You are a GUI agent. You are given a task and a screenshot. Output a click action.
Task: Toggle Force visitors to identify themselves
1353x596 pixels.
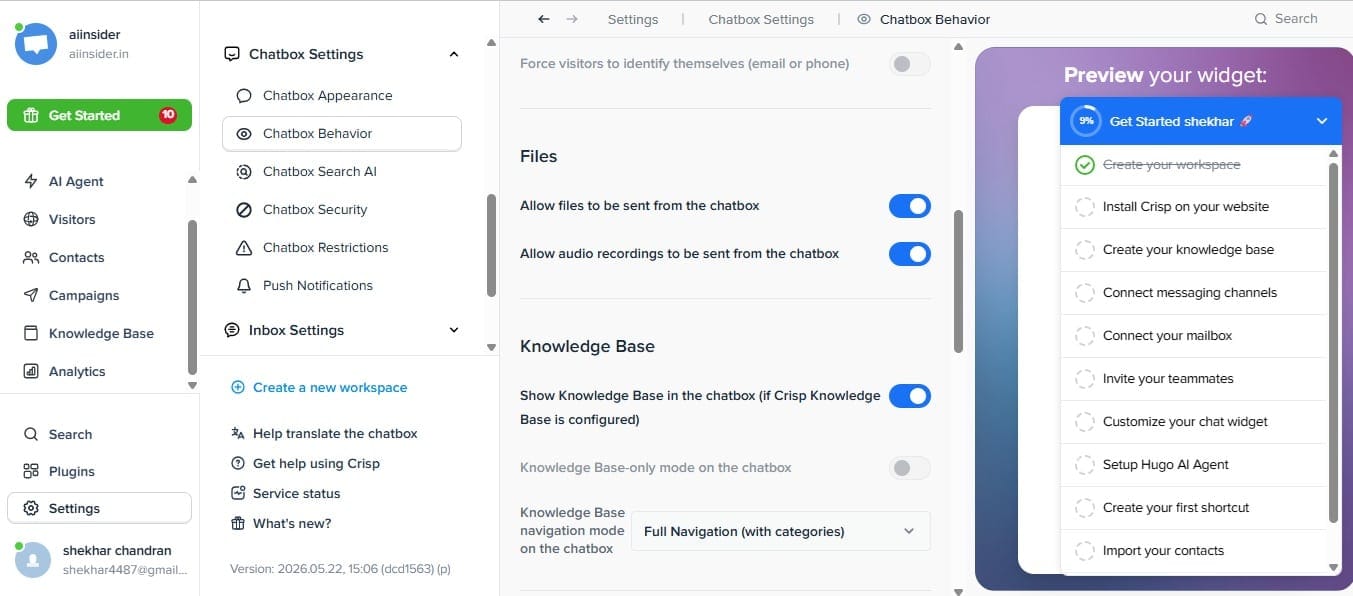tap(910, 64)
